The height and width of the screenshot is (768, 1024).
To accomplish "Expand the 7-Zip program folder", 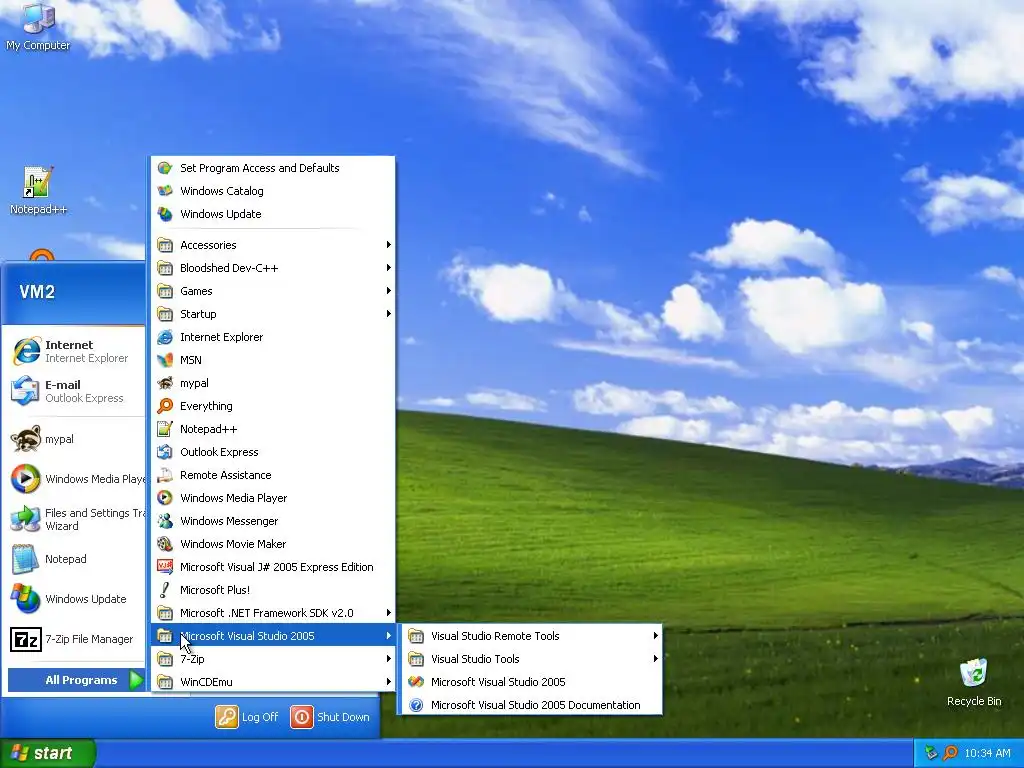I will click(273, 659).
